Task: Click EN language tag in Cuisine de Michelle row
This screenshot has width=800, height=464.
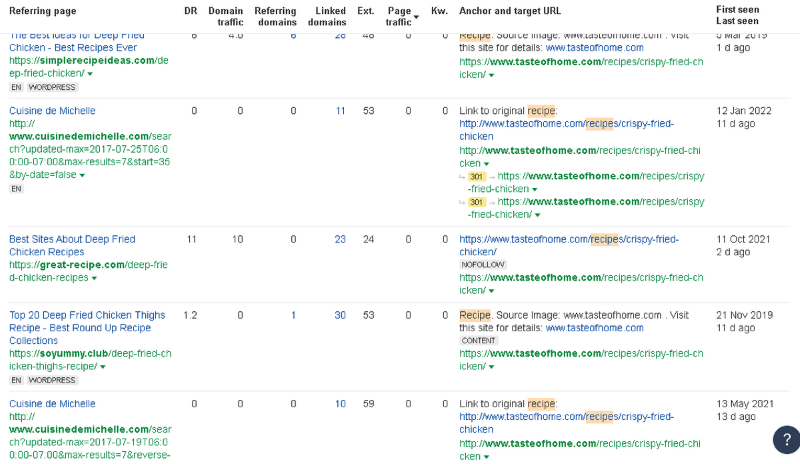Action: click(x=16, y=189)
